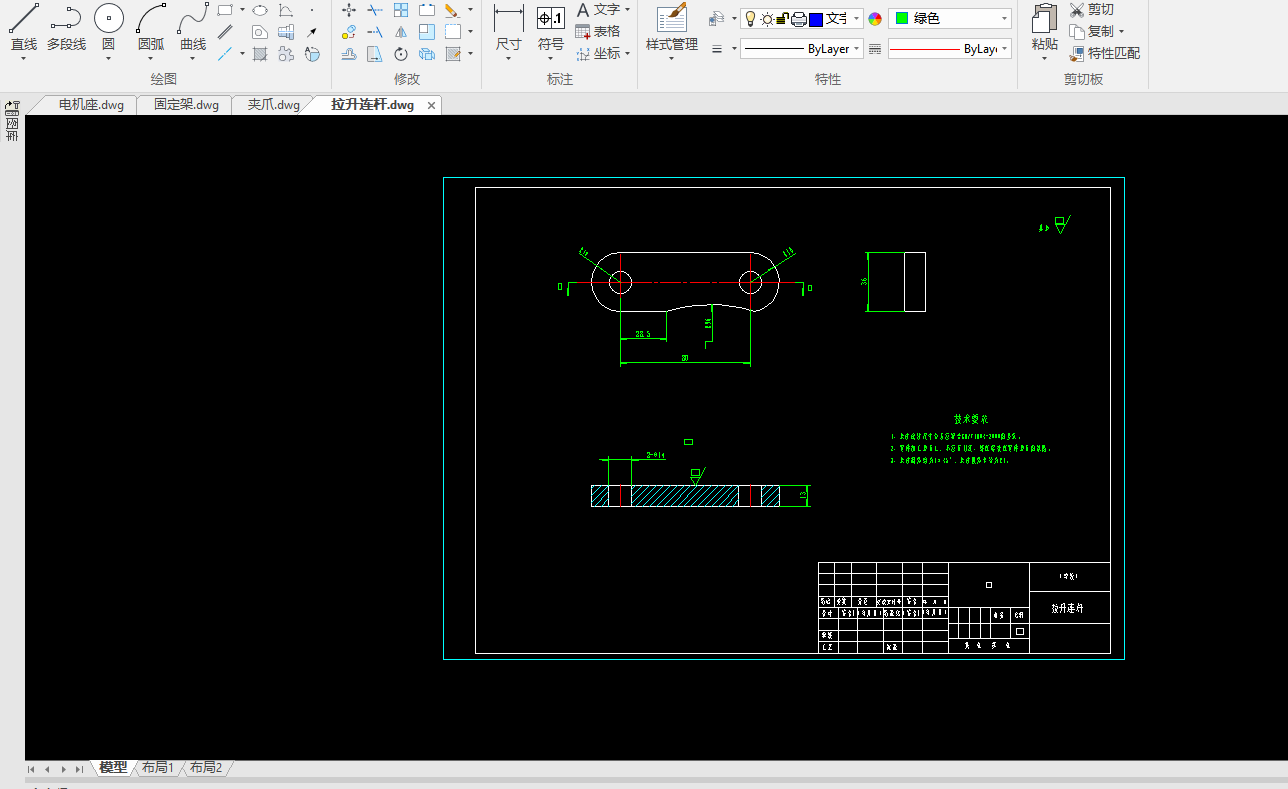
Task: Open the 绿色 color dropdown
Action: [949, 19]
